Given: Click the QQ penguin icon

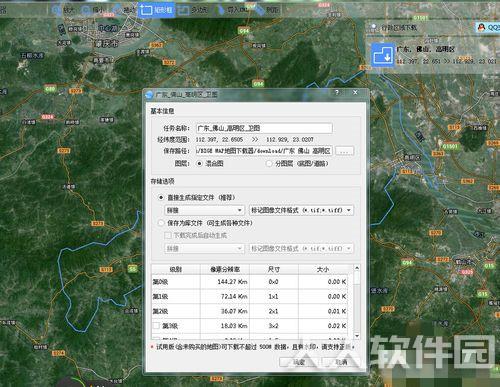Looking at the screenshot, I should [x=480, y=27].
